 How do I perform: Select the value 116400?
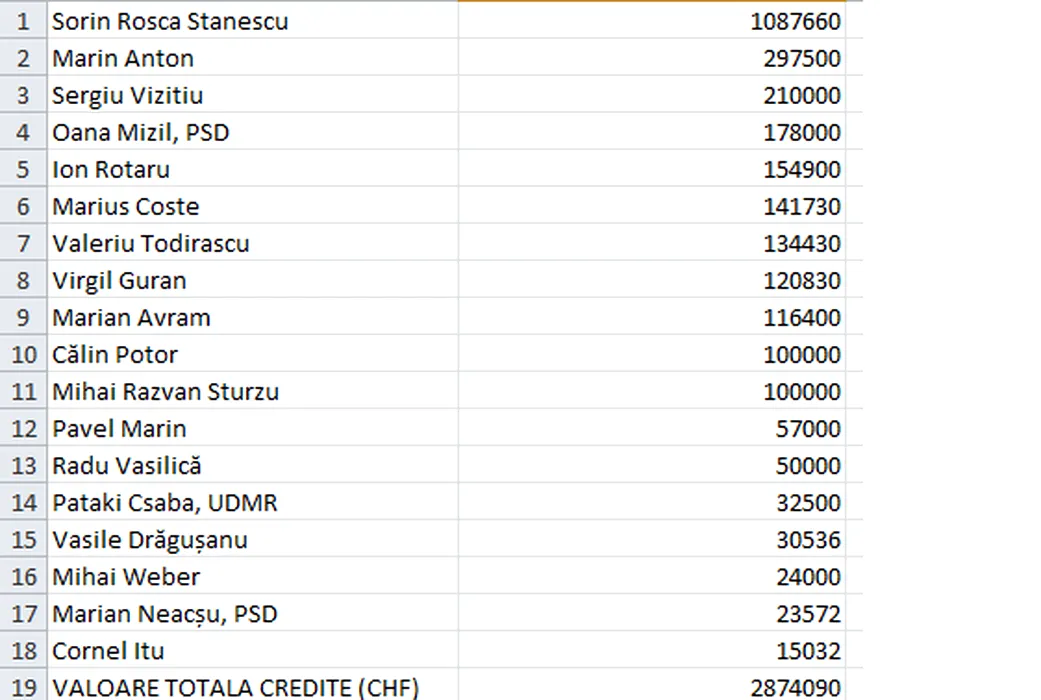(801, 317)
